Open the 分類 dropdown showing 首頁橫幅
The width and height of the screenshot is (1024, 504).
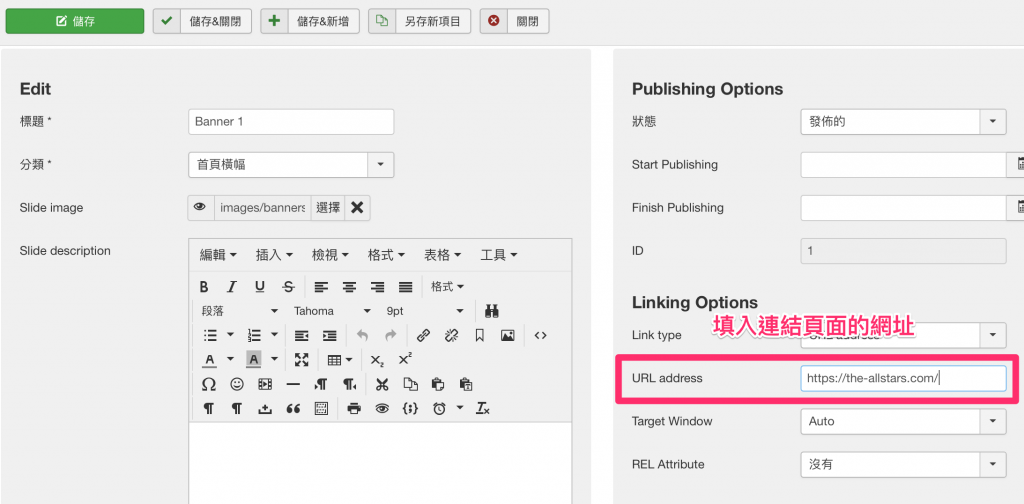click(x=290, y=165)
